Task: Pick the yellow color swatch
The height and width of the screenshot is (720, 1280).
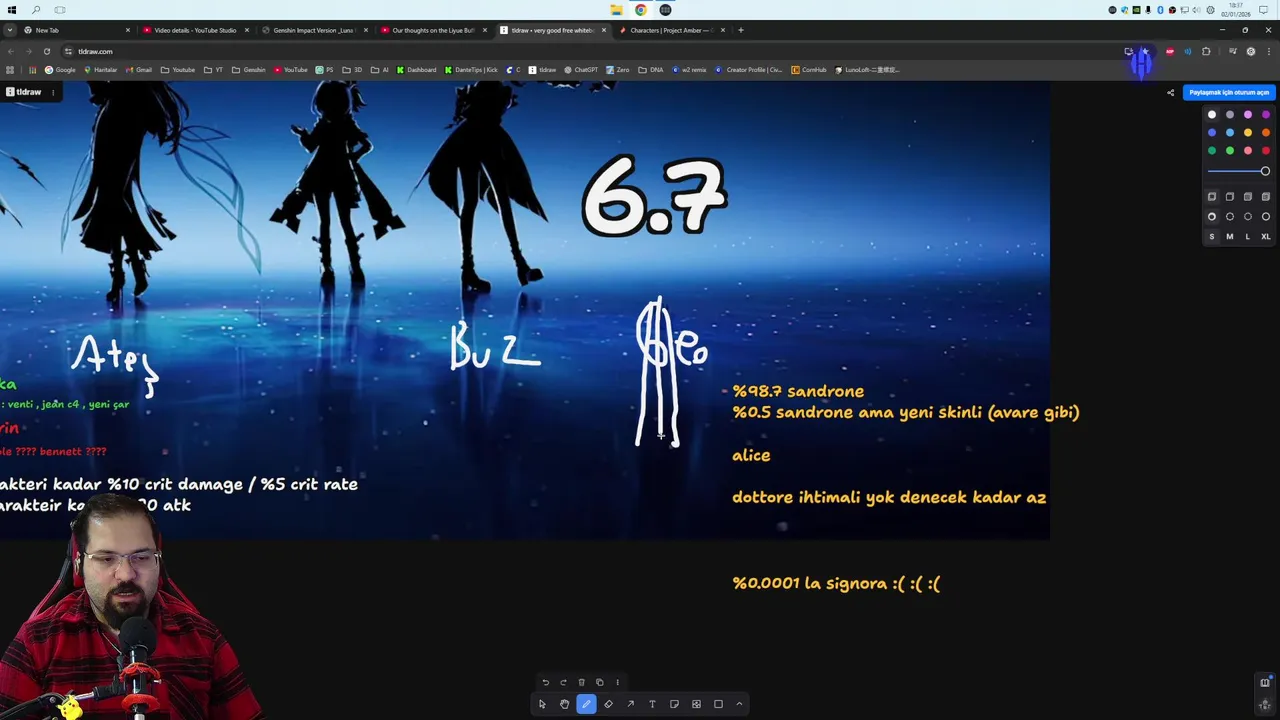Action: pos(1248,133)
